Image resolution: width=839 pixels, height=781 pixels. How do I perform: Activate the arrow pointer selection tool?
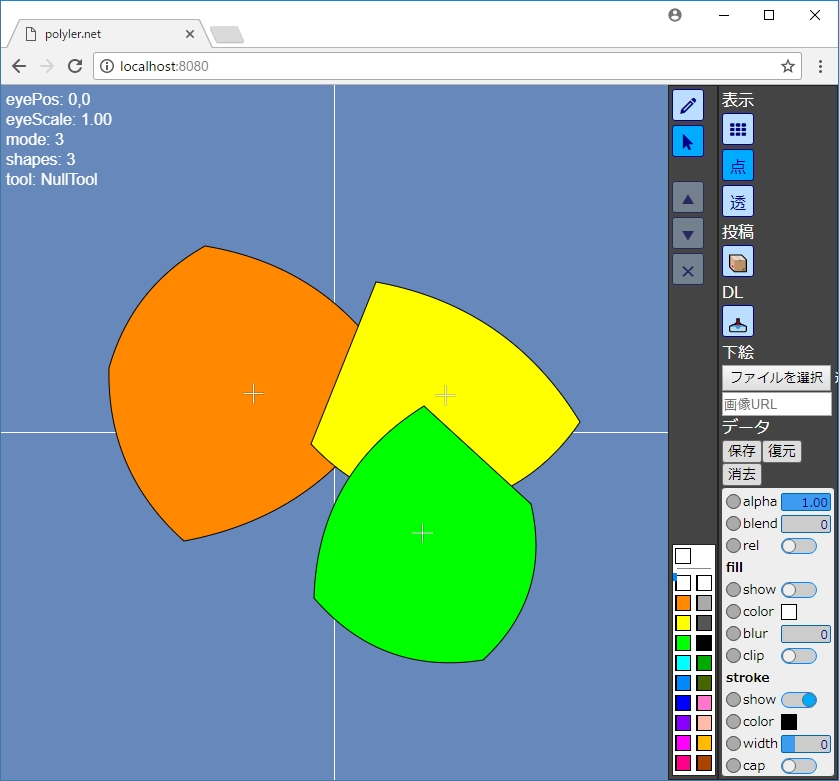[x=688, y=142]
